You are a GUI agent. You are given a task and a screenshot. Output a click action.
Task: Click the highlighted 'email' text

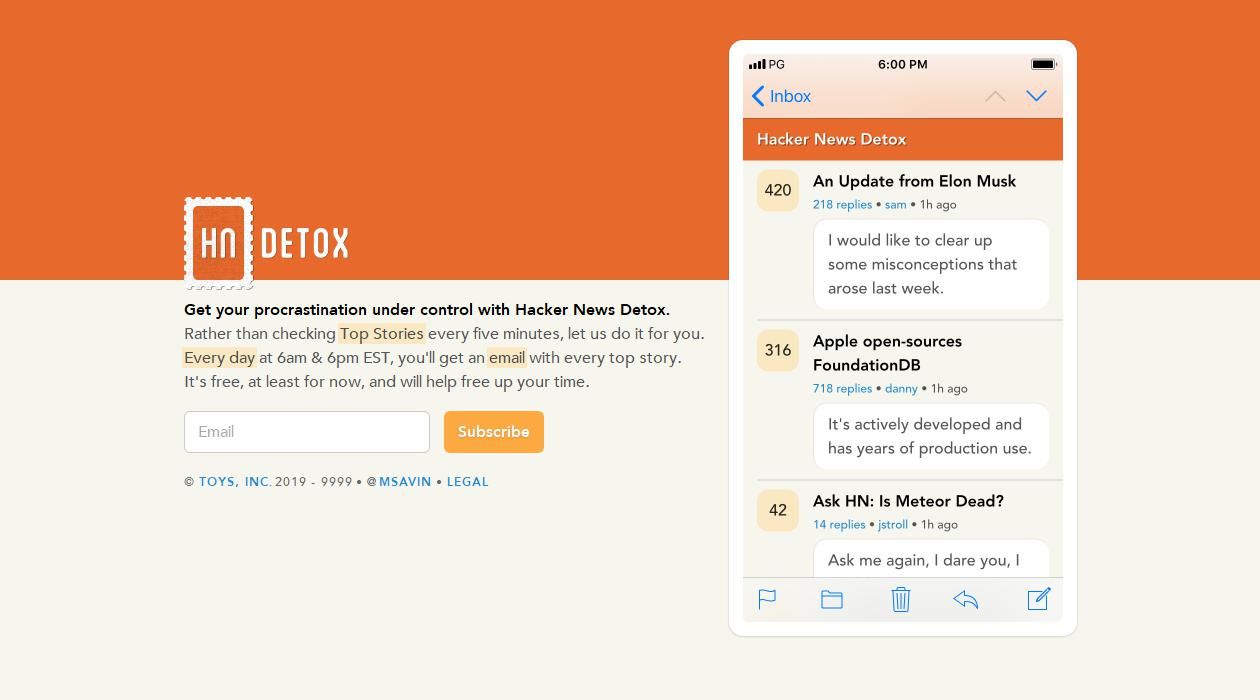507,358
